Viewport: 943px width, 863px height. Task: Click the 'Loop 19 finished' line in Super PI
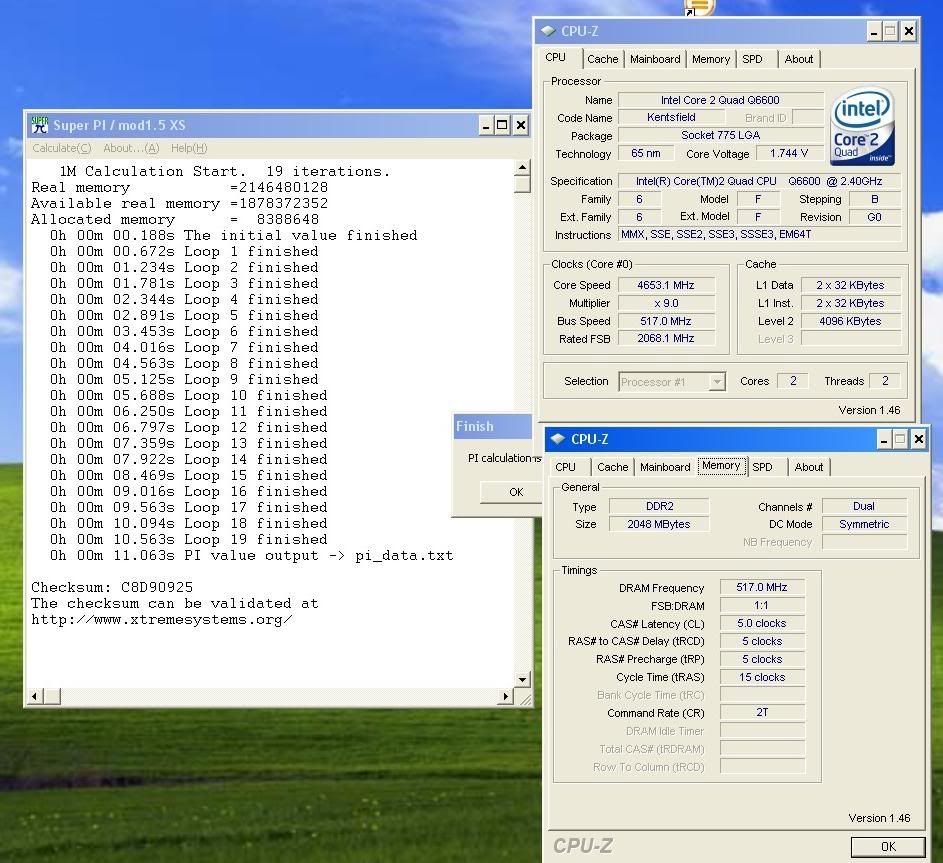click(x=189, y=539)
